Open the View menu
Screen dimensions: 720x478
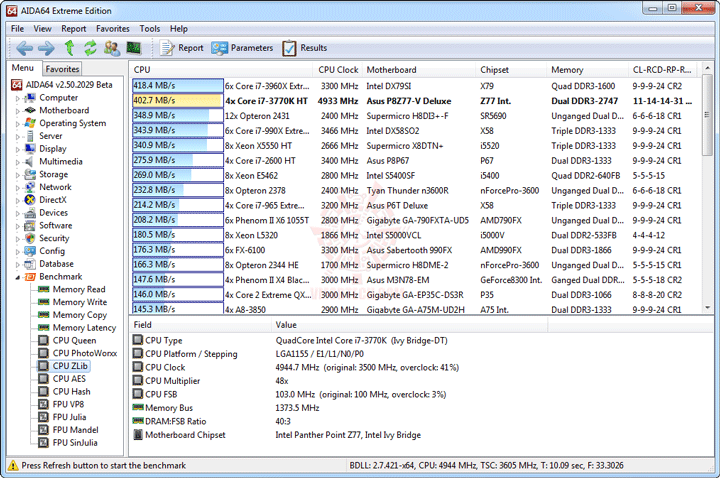(42, 28)
